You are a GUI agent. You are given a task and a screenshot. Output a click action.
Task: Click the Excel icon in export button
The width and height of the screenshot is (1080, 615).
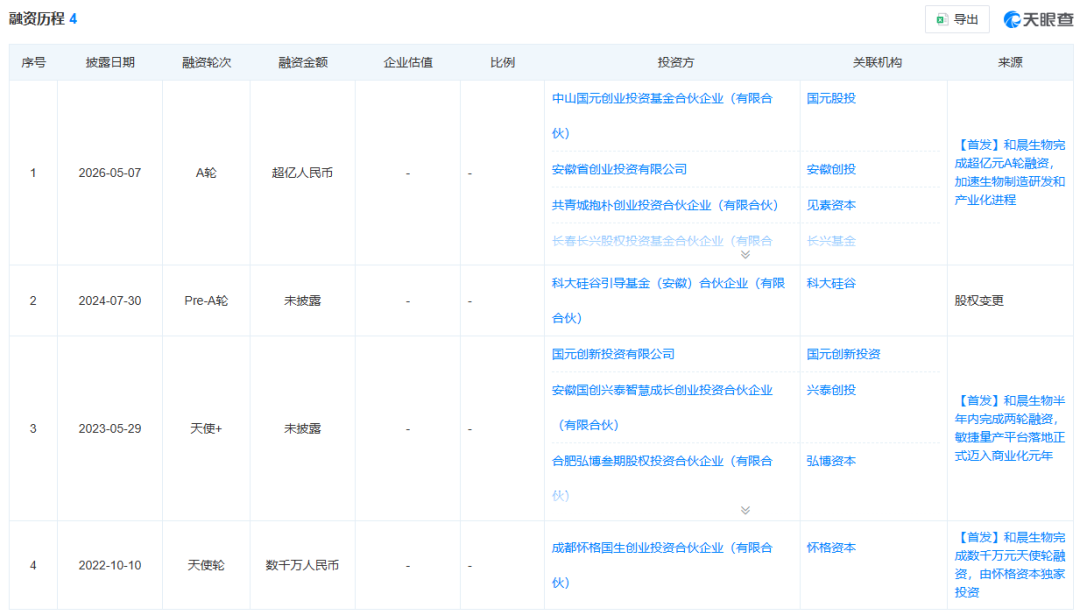tap(942, 19)
